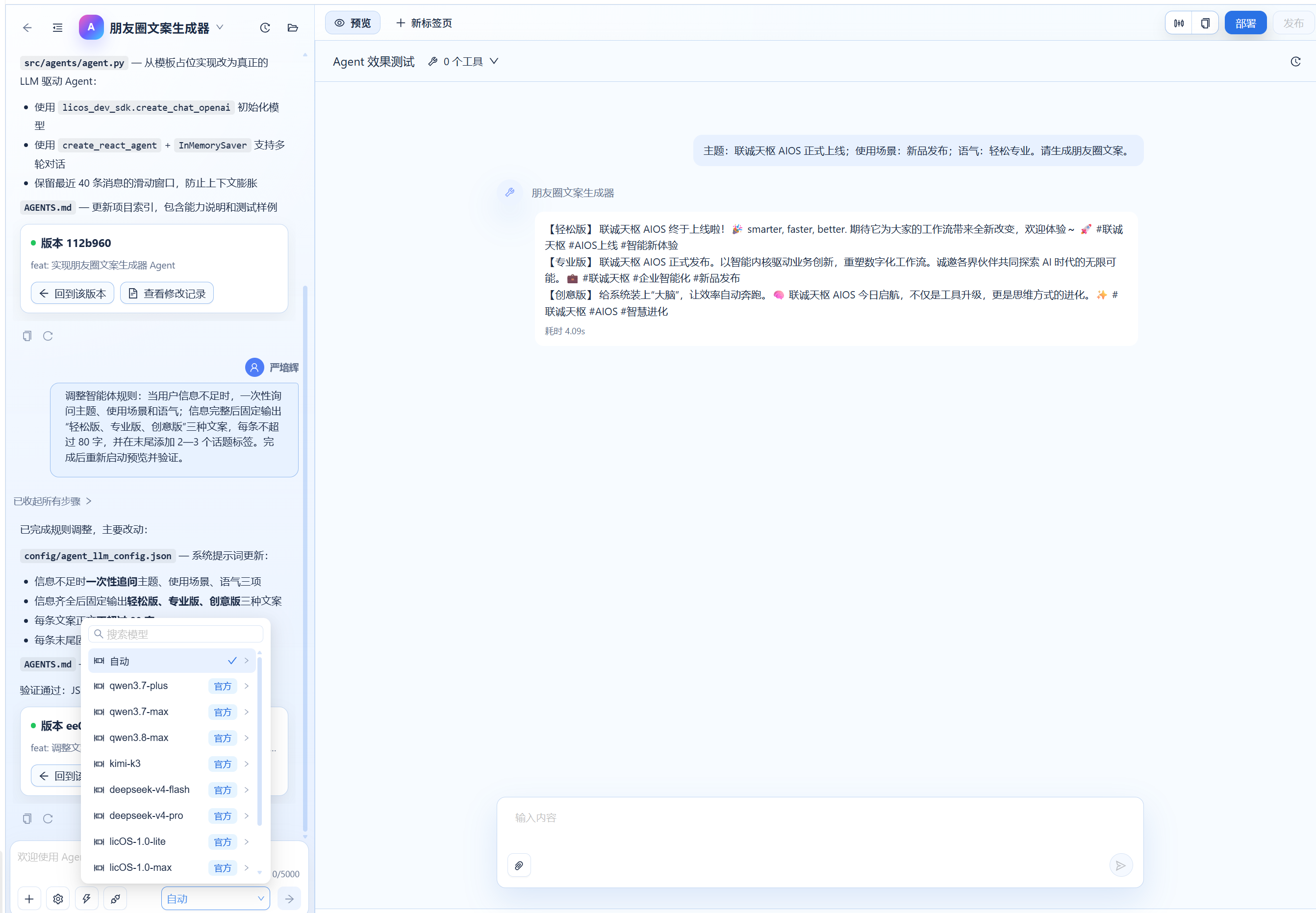This screenshot has height=913, width=1316.
Task: Click the 发布 publish button
Action: (x=1292, y=23)
